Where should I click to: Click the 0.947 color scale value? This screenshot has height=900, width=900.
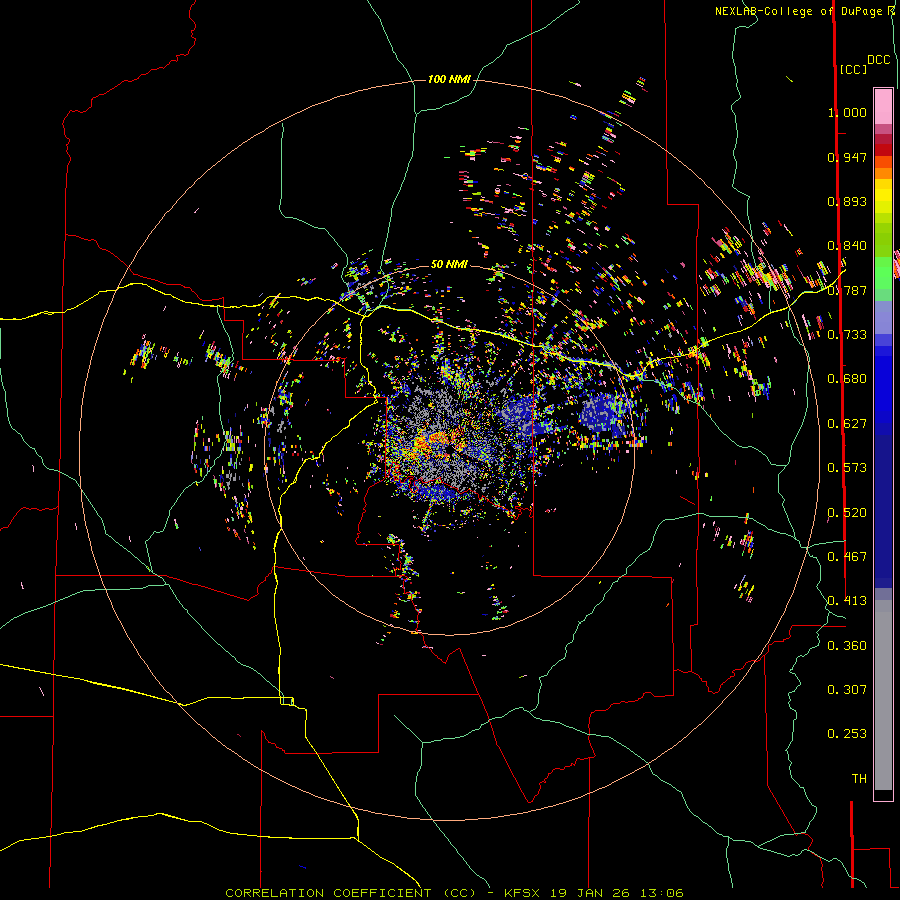point(847,157)
